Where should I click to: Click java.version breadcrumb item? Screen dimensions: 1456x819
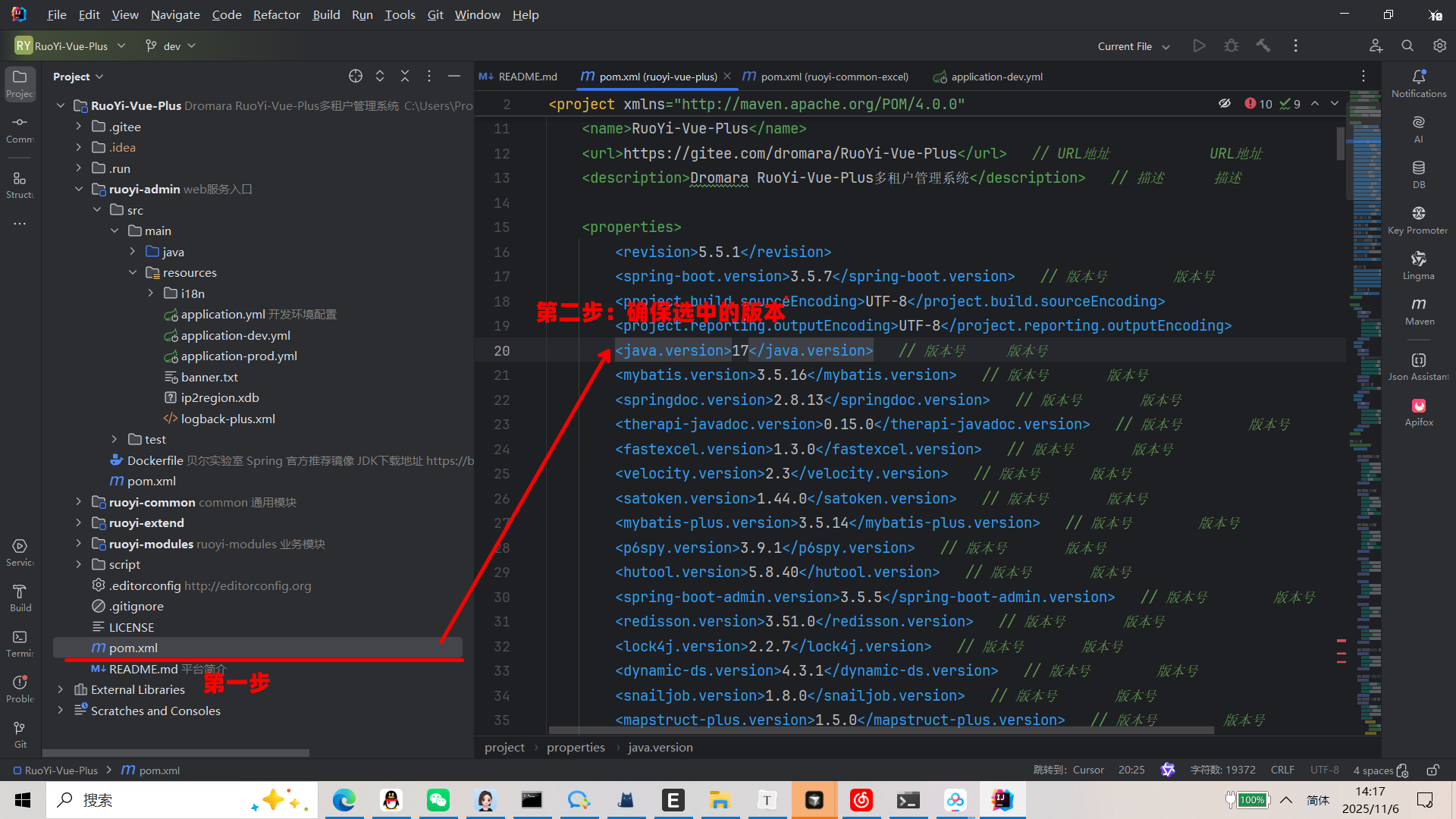(660, 747)
